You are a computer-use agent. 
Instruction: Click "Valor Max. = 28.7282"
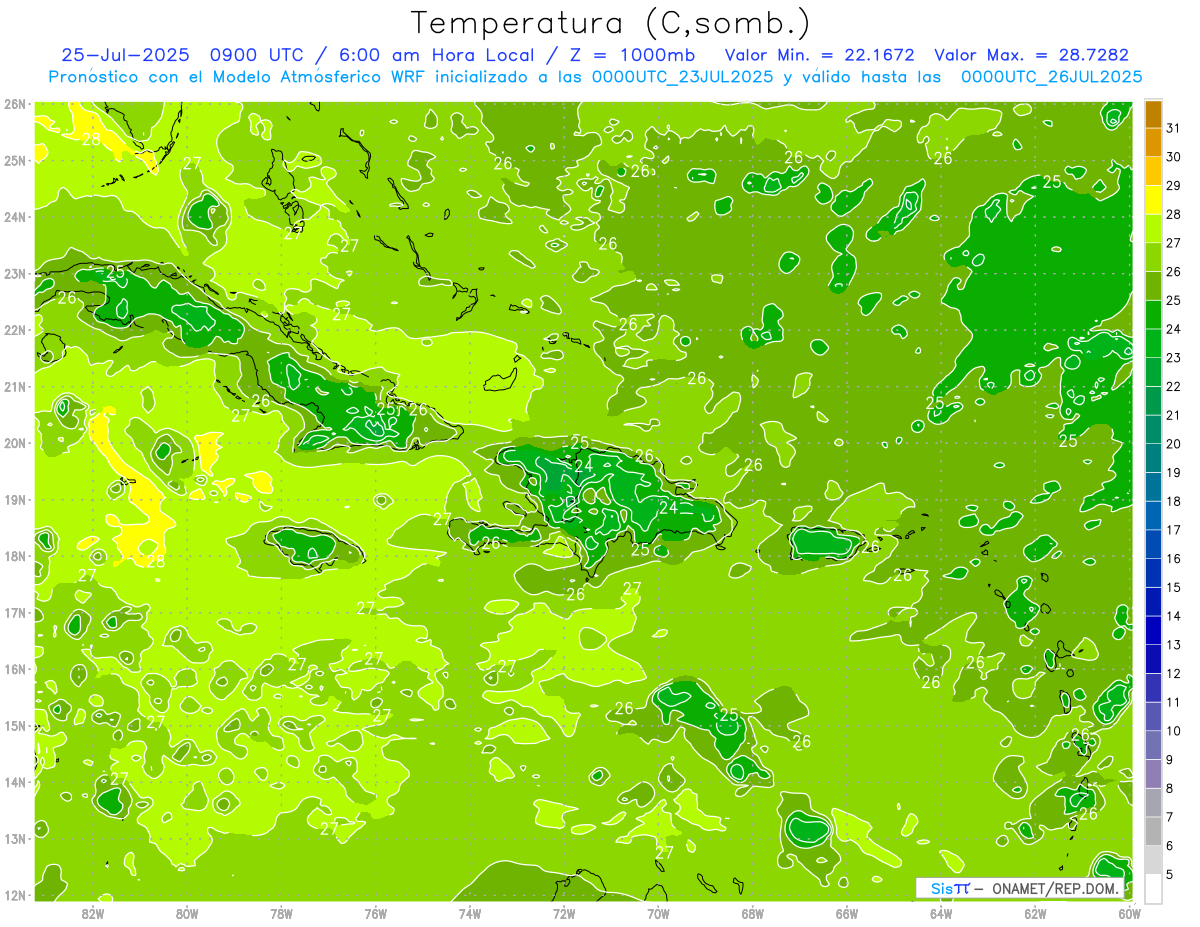tap(1031, 55)
